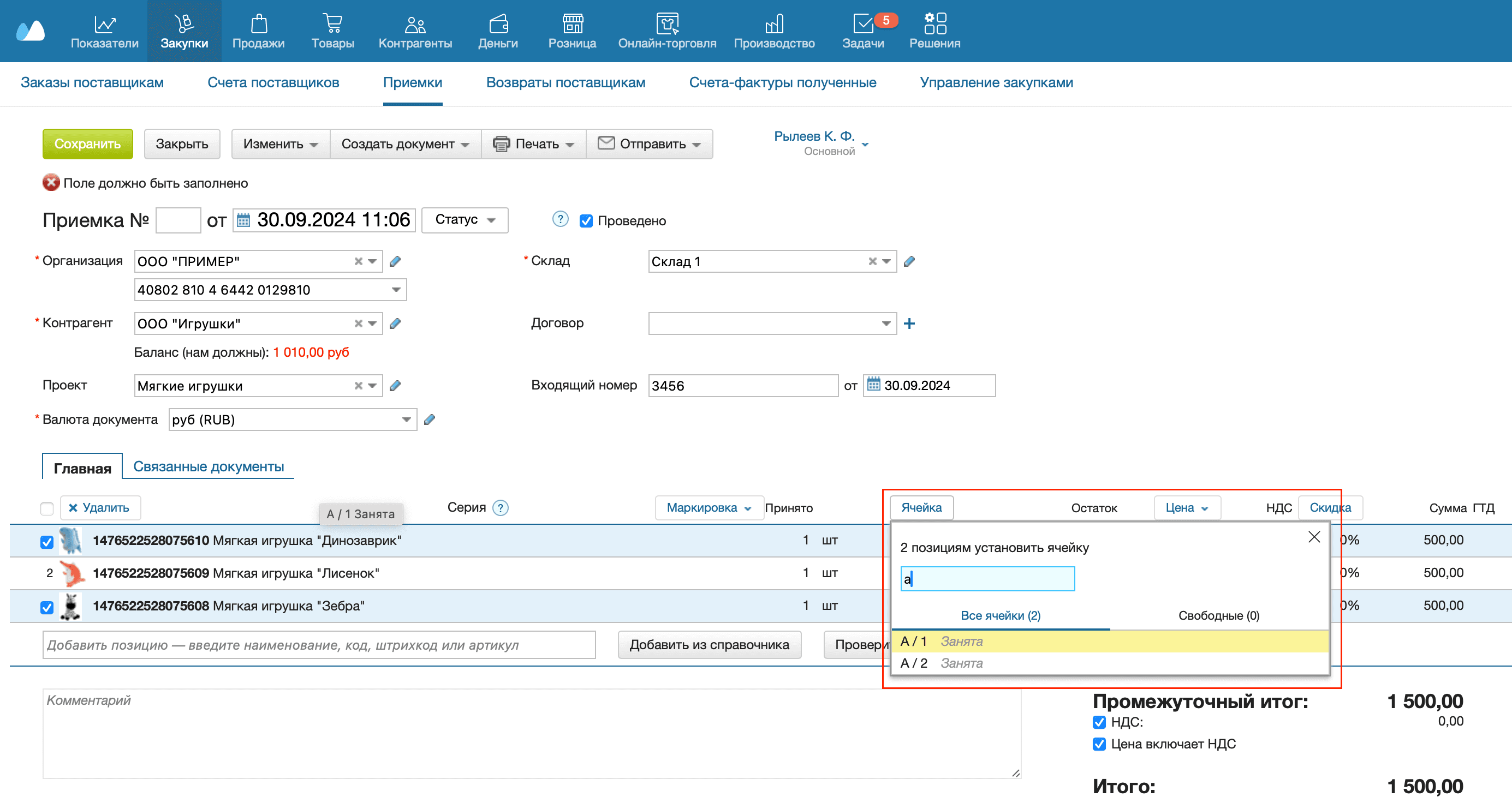
Task: Expand the Статус dropdown
Action: (465, 220)
